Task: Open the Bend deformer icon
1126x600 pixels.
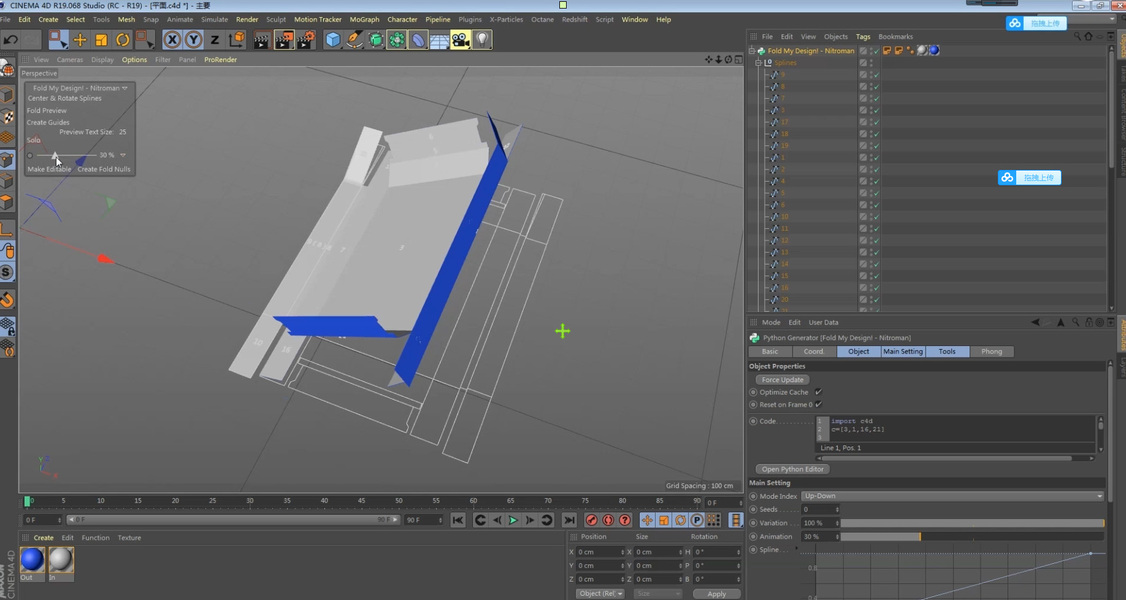Action: coord(418,40)
